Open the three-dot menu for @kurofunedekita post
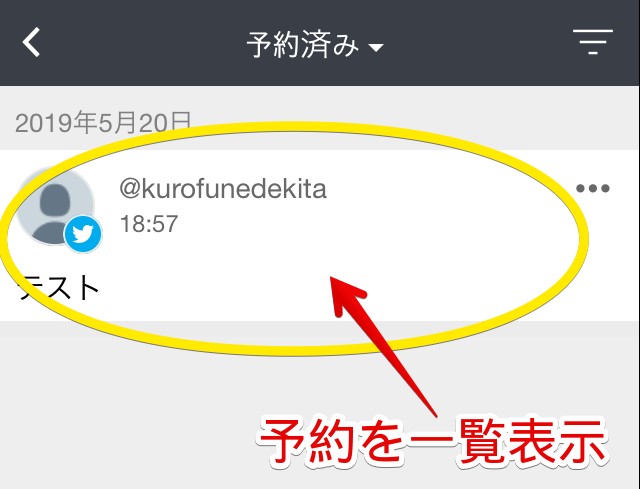This screenshot has width=640, height=489. [593, 188]
